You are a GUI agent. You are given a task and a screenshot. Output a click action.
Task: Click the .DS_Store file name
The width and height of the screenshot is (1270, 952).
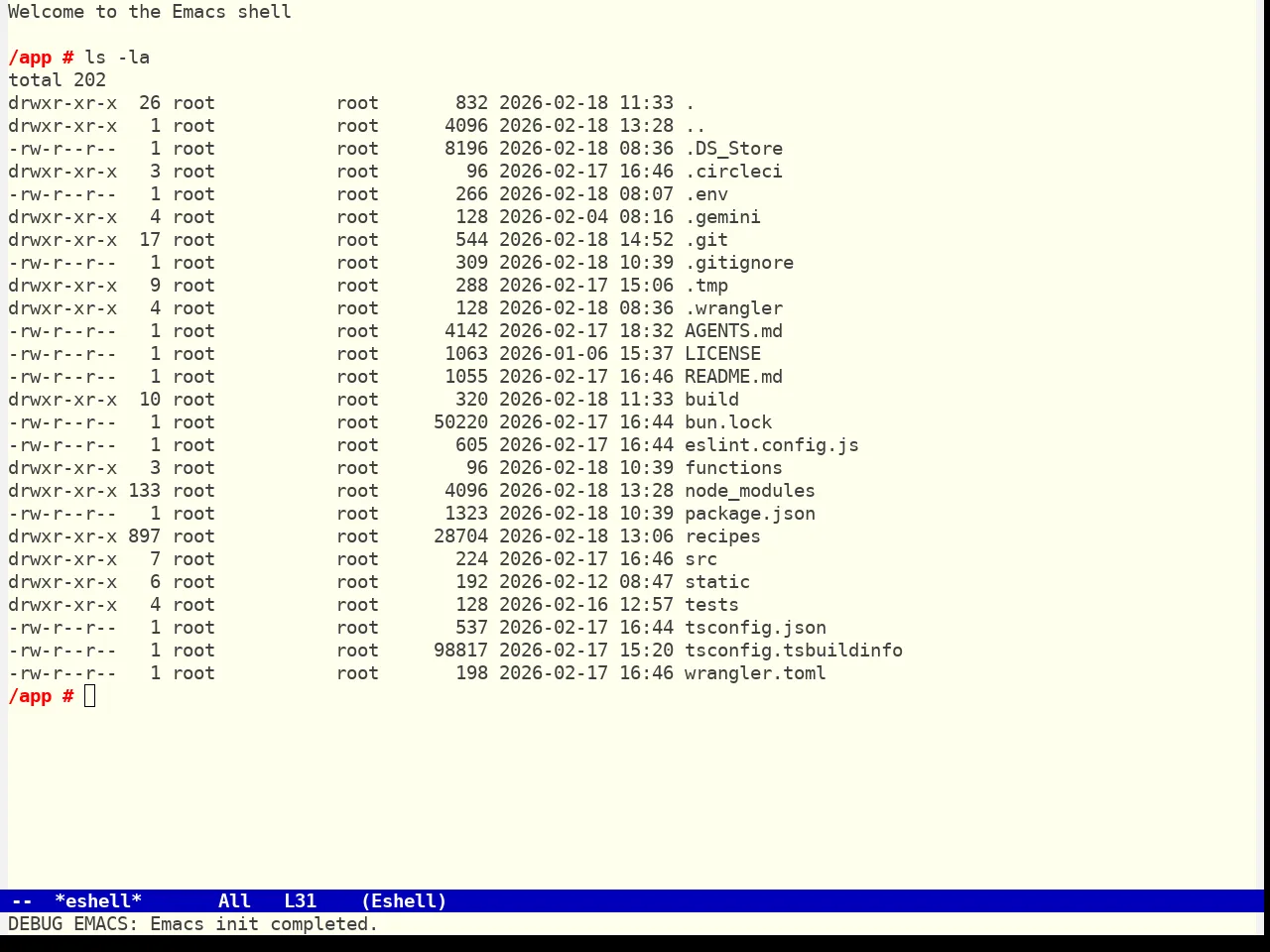pyautogui.click(x=733, y=149)
